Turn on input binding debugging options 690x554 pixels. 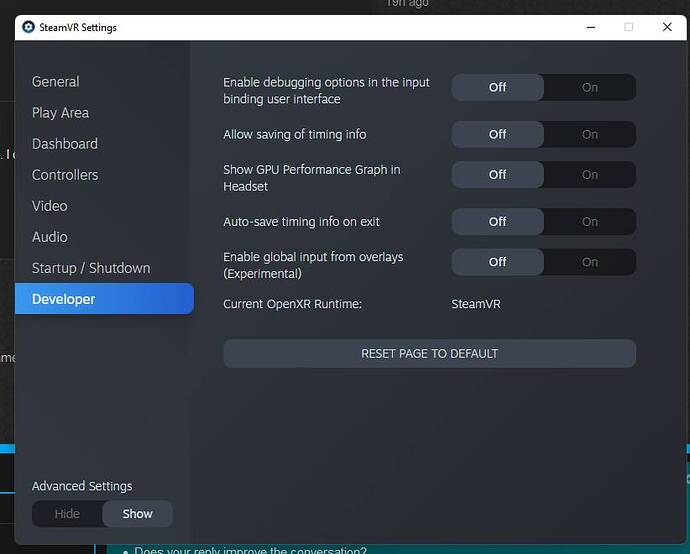click(x=590, y=87)
